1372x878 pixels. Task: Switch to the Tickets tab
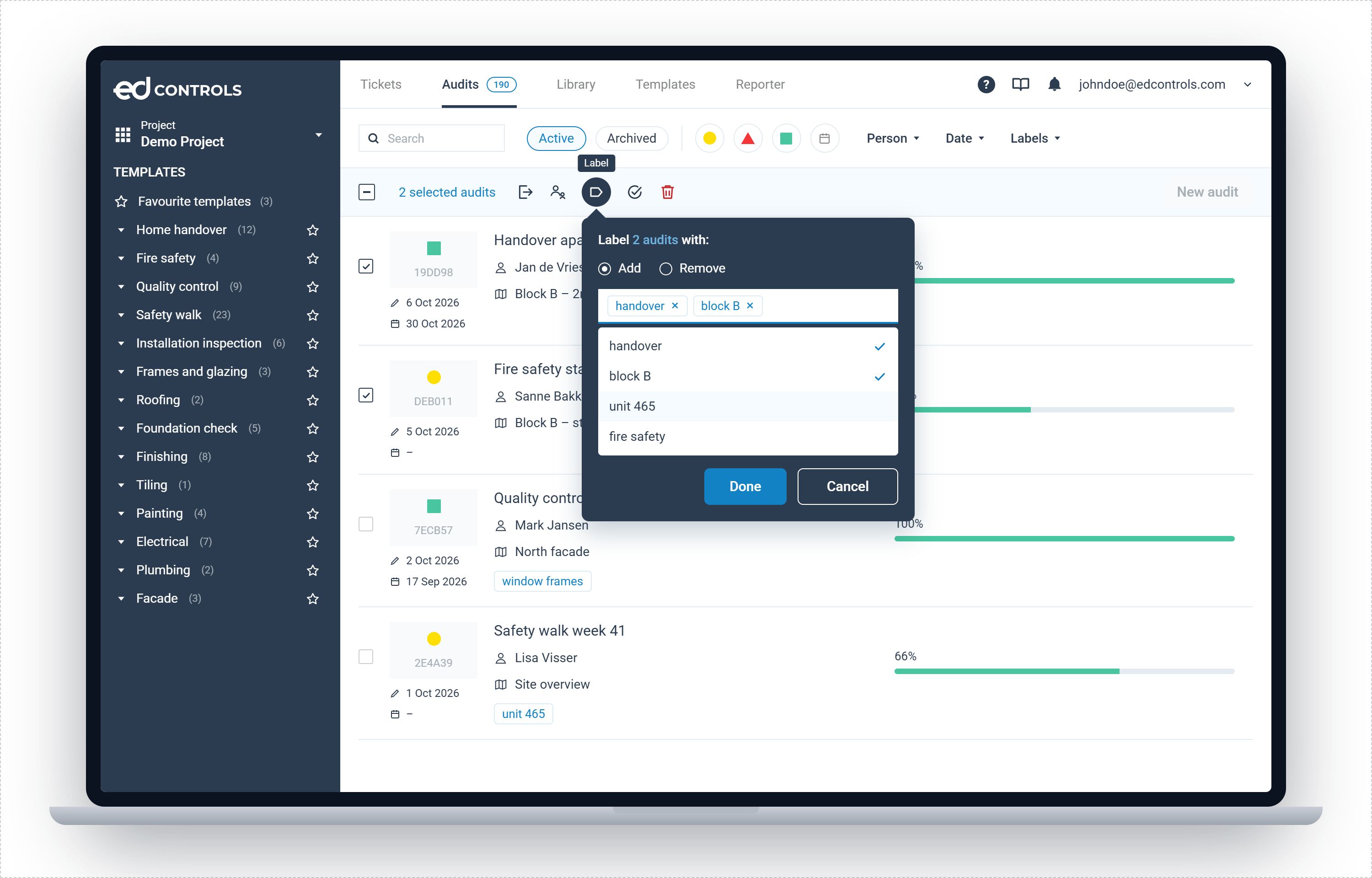[381, 85]
